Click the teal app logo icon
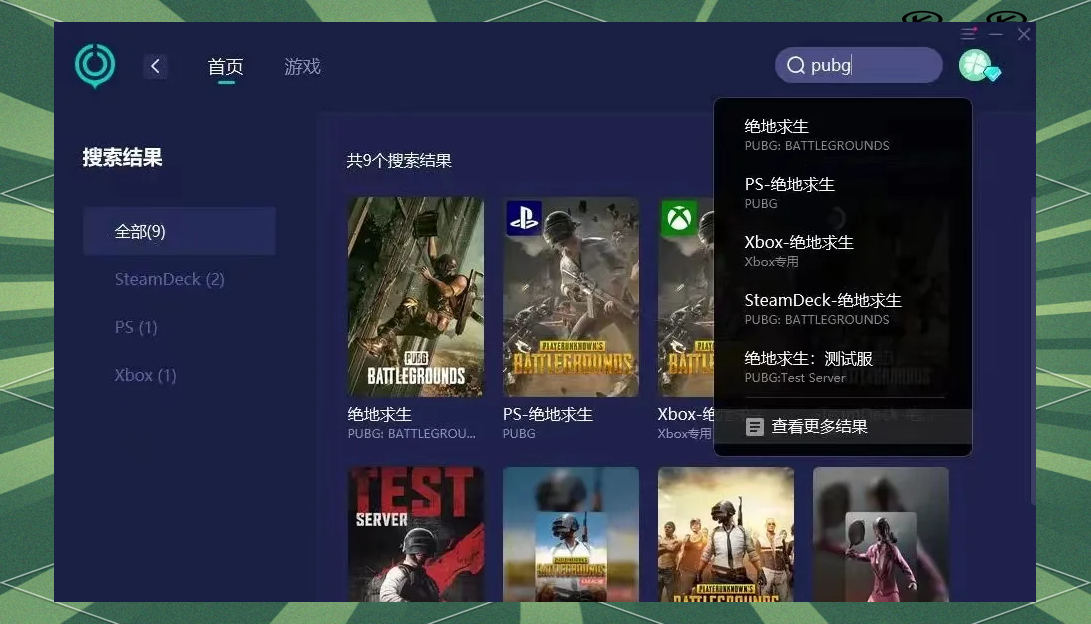The height and width of the screenshot is (624, 1091). [x=95, y=65]
